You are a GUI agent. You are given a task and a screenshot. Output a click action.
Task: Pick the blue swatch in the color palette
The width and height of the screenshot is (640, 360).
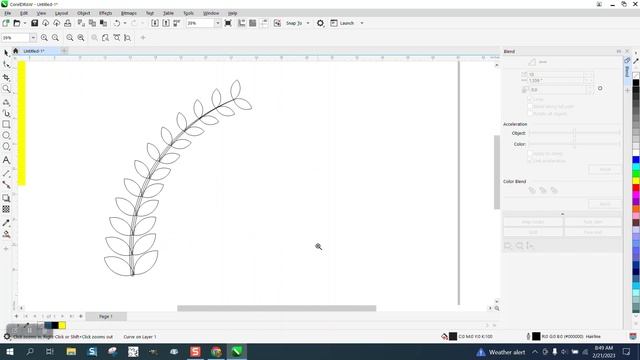click(x=636, y=160)
